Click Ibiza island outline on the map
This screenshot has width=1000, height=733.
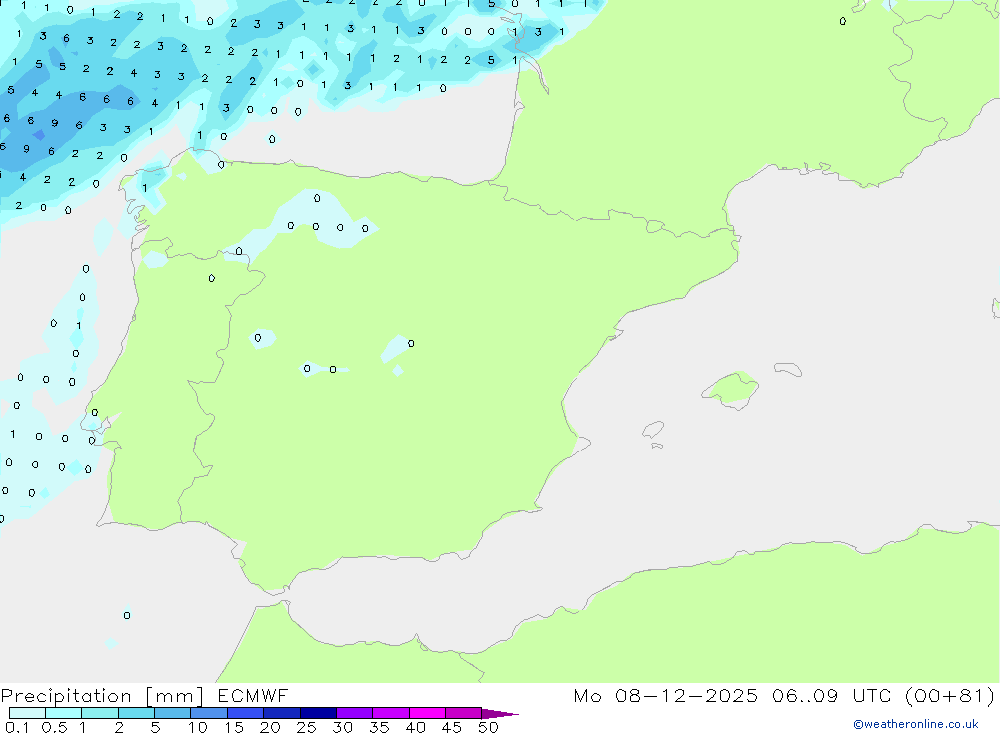tap(653, 429)
